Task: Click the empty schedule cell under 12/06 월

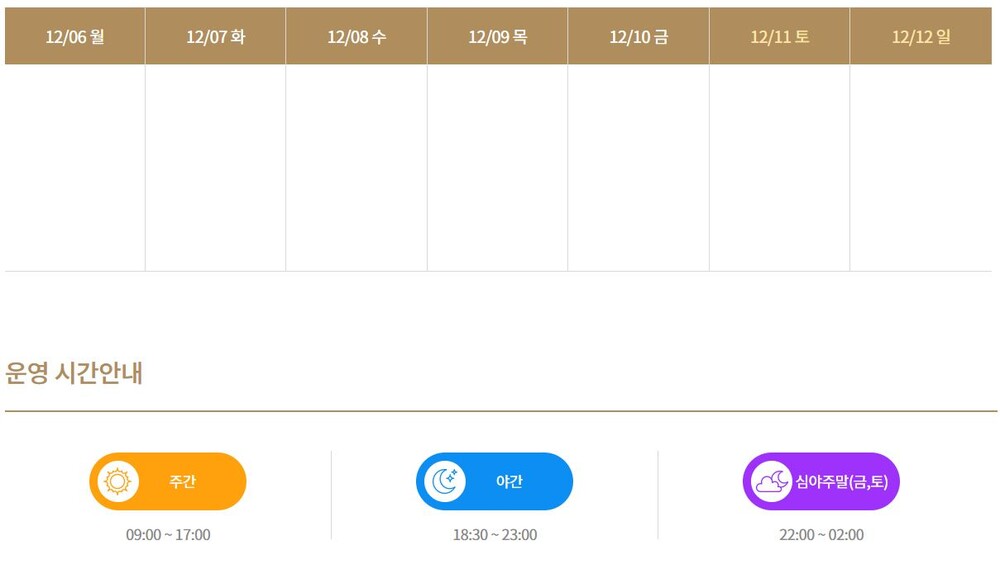Action: (x=75, y=168)
